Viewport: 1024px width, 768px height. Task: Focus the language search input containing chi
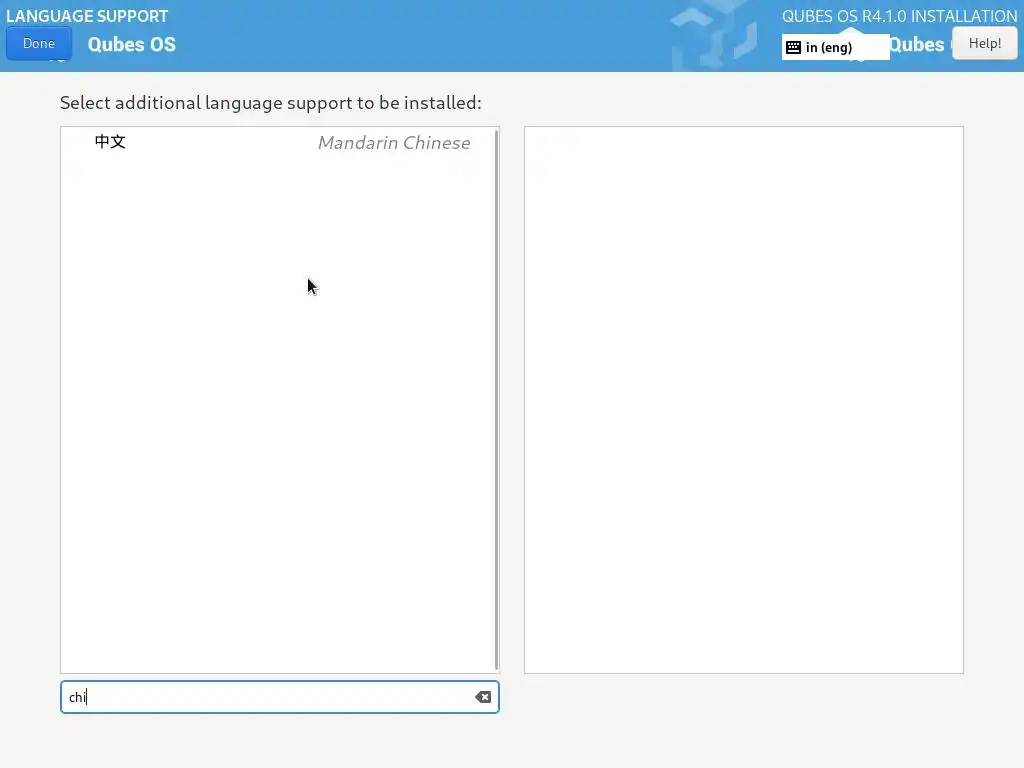tap(280, 697)
